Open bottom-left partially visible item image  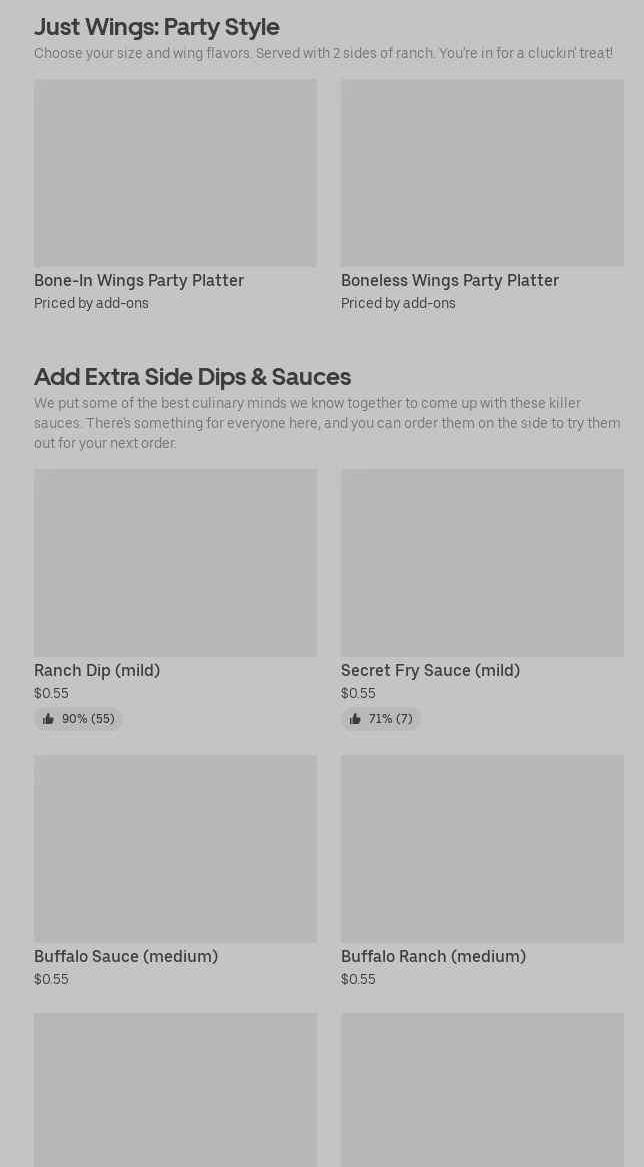(x=176, y=1090)
